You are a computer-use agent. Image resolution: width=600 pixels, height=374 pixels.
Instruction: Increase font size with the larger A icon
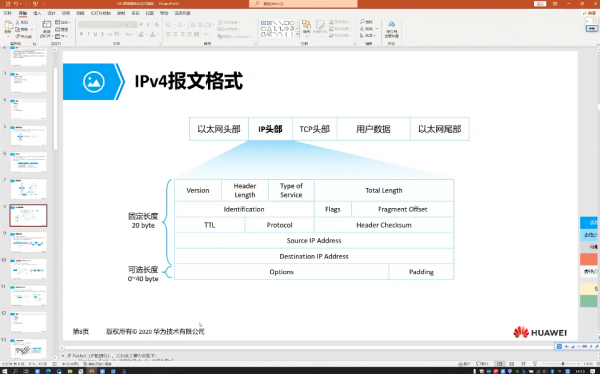coord(141,24)
